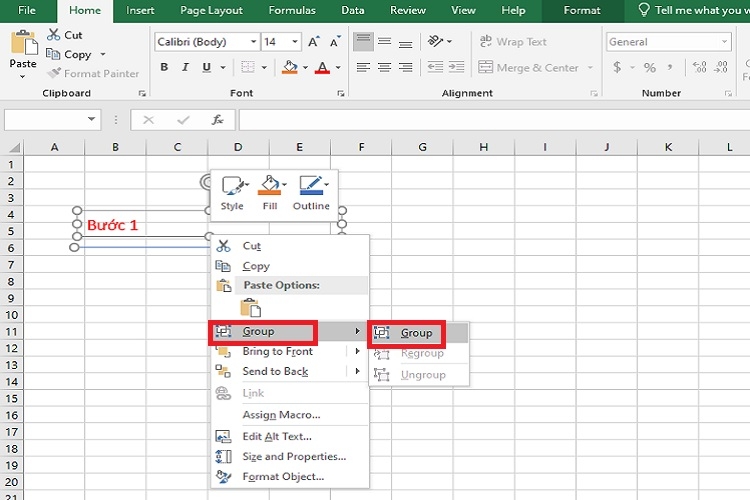Toggle Underline formatting

coord(207,67)
